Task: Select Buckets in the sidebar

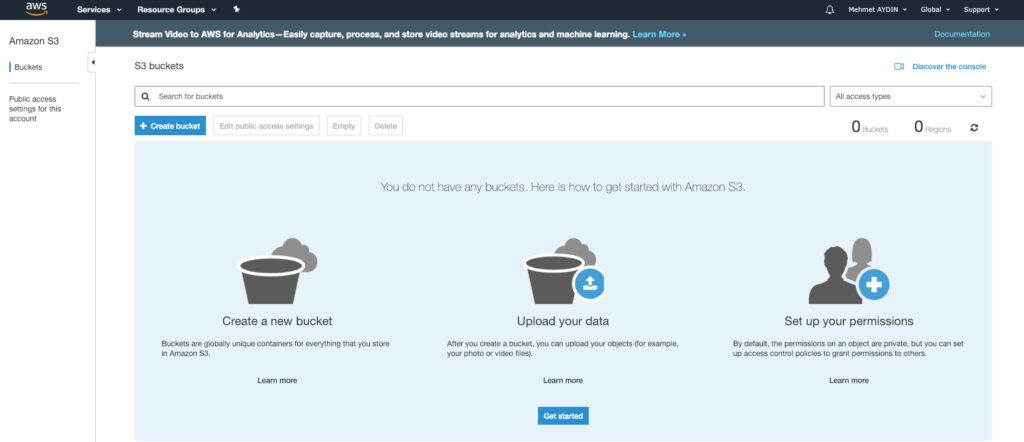Action: tap(28, 67)
